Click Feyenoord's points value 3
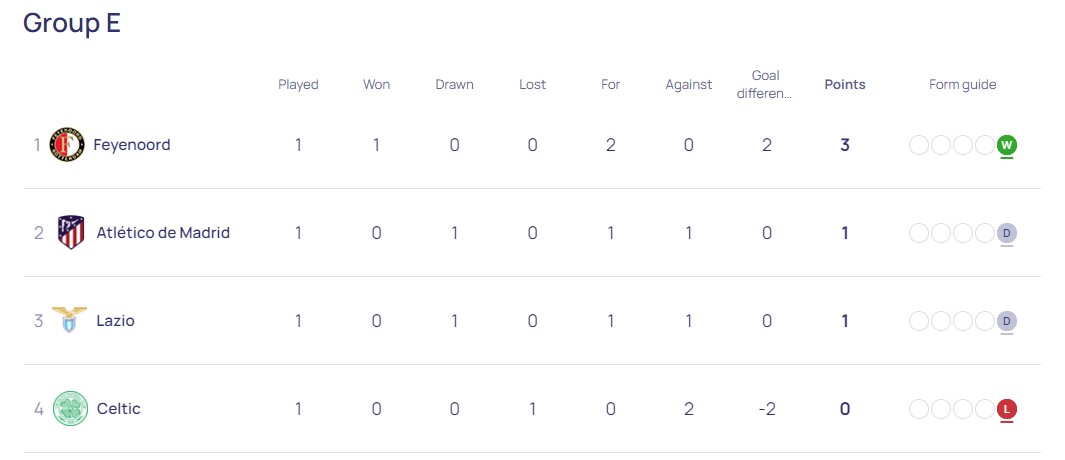This screenshot has height=460, width=1065. (845, 145)
